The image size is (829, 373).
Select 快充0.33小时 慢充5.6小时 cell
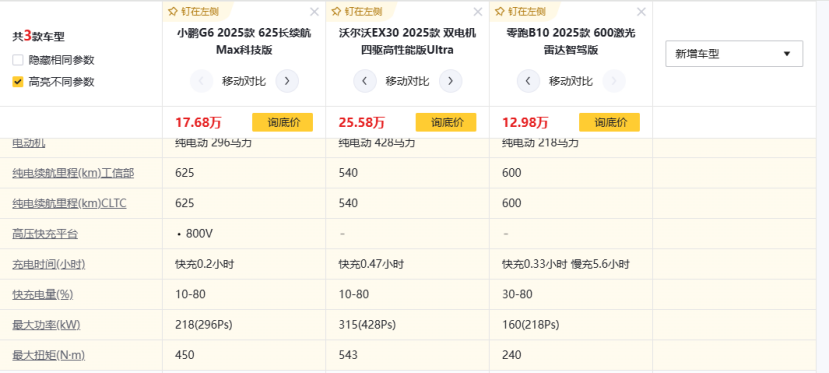(566, 264)
